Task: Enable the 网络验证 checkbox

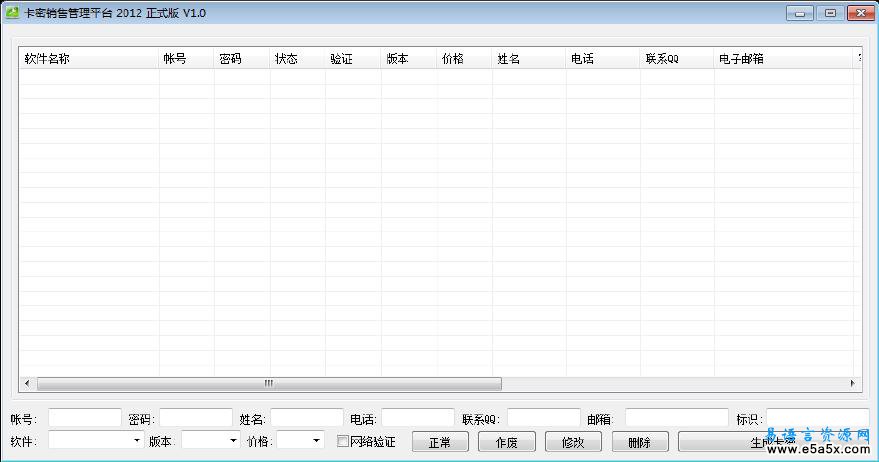Action: (x=343, y=441)
